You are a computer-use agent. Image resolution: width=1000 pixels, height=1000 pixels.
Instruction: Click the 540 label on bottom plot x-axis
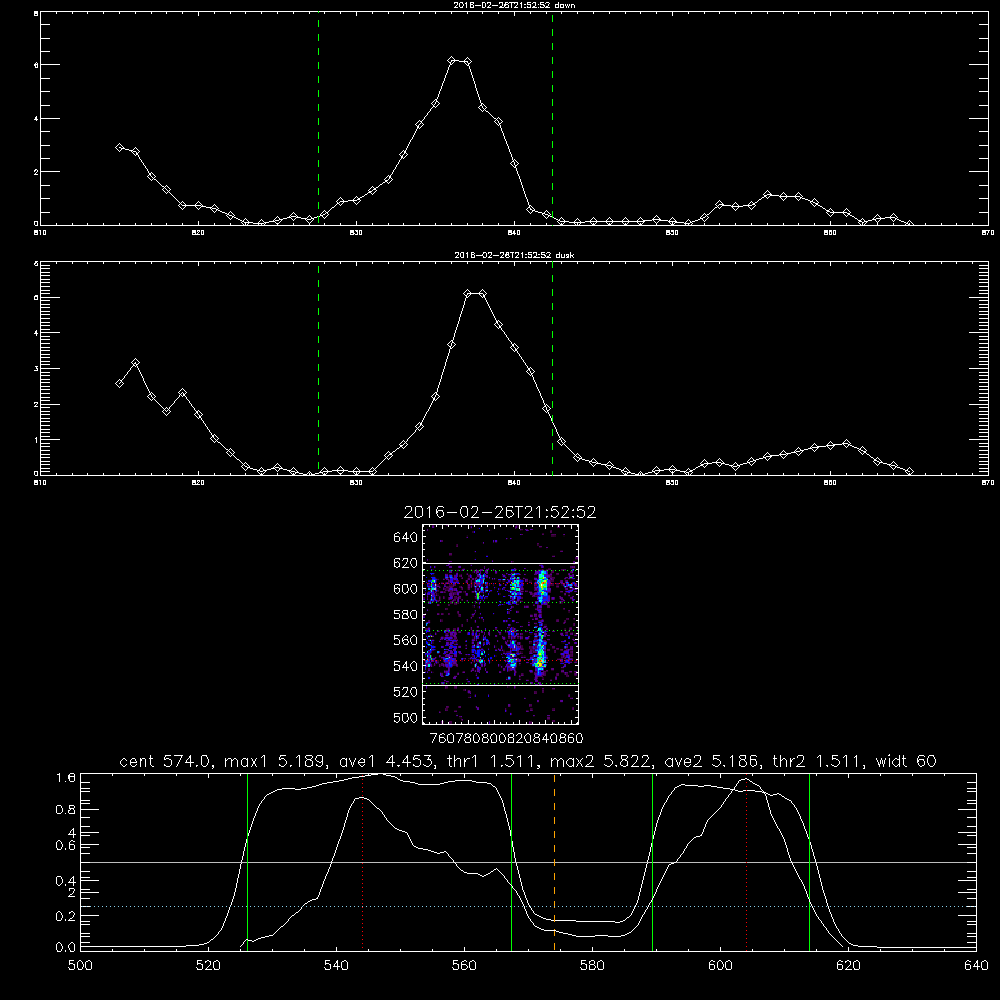336,966
